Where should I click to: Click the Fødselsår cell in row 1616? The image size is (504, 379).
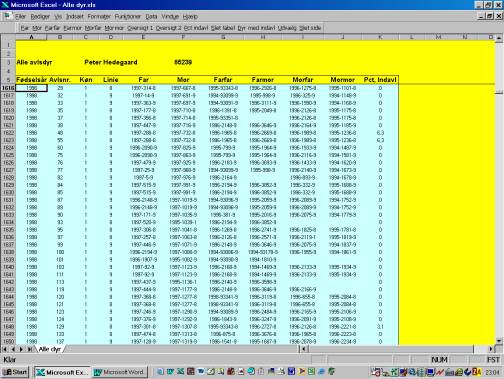31,88
